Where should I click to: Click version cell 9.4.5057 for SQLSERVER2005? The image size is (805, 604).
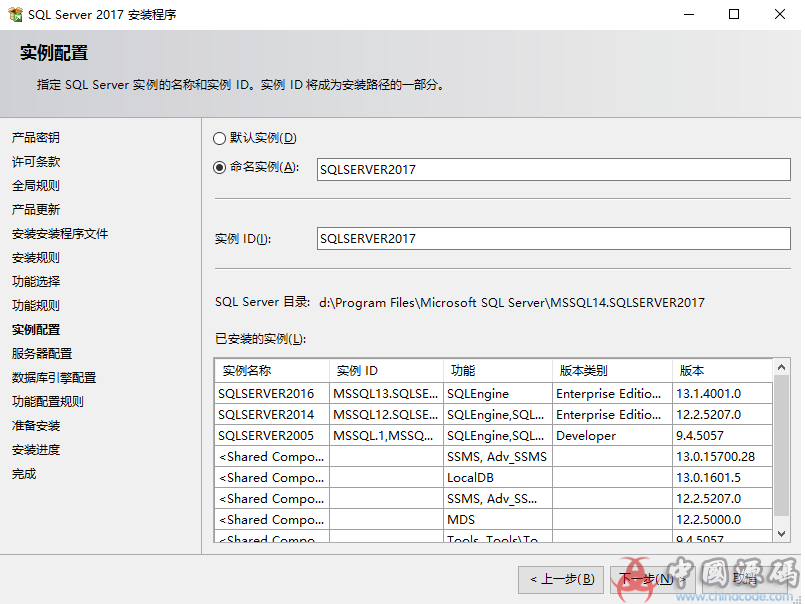[722, 436]
